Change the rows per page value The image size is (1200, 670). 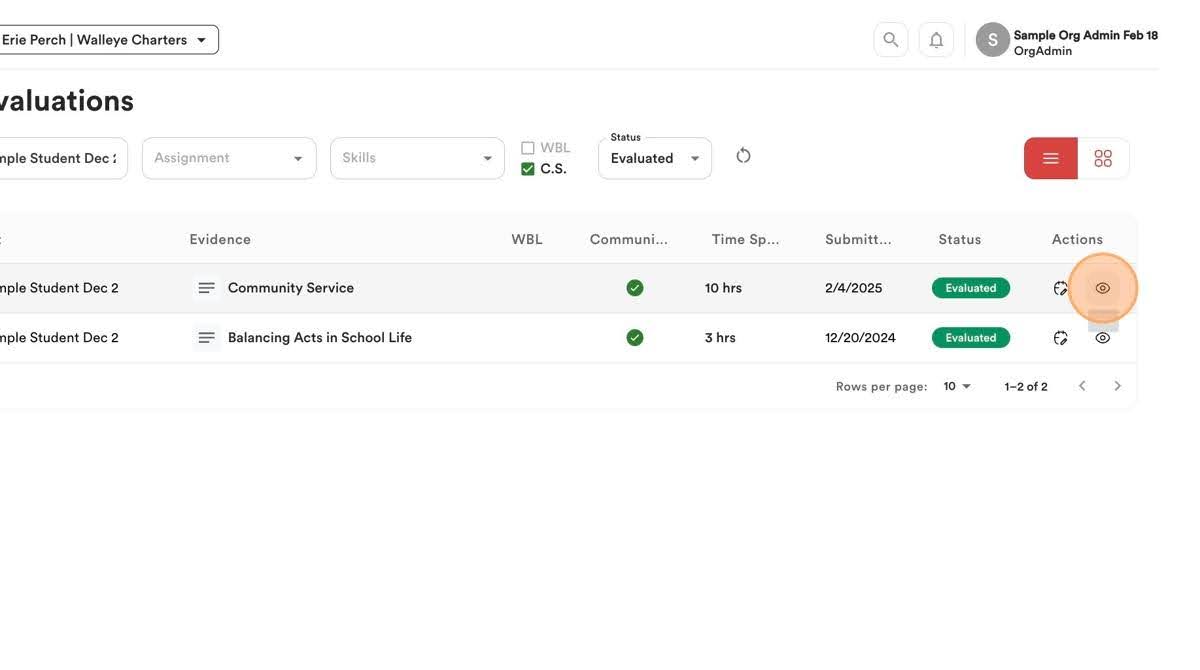(x=957, y=386)
